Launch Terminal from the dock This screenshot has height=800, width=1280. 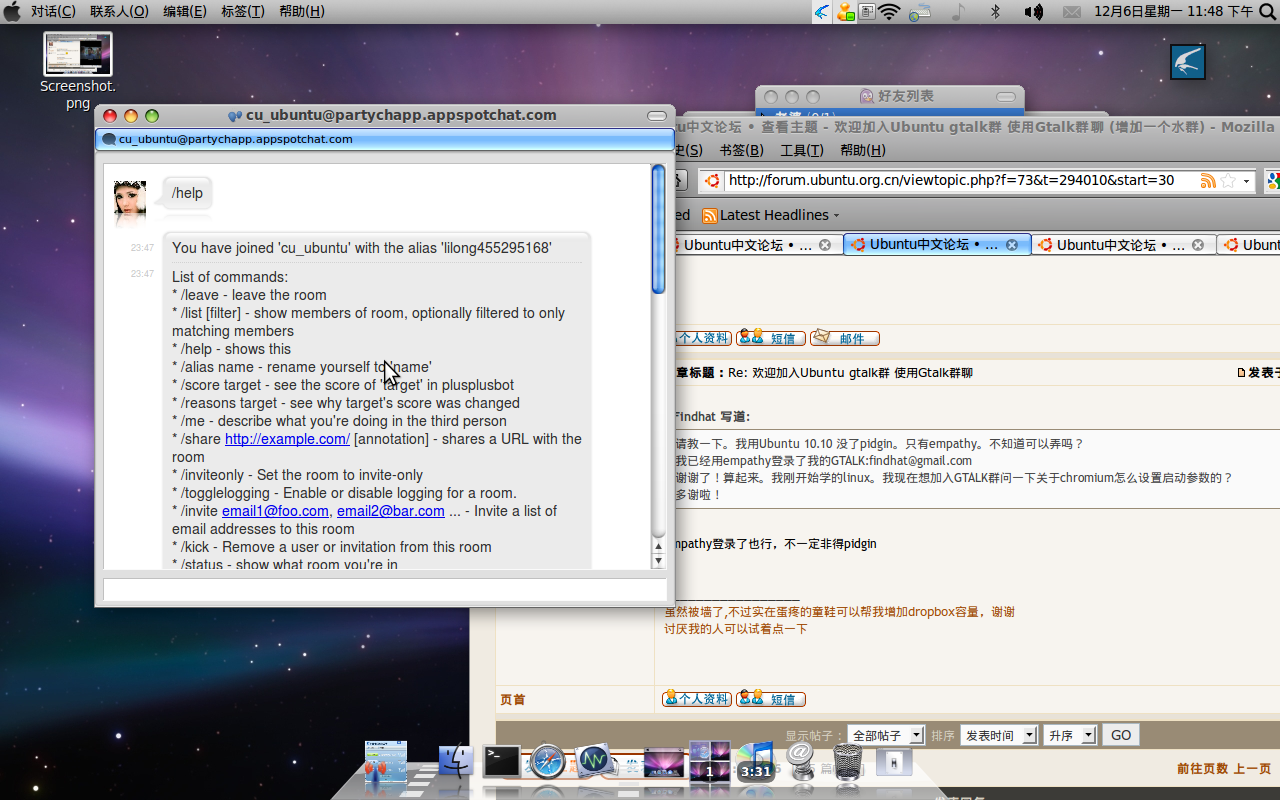(501, 762)
